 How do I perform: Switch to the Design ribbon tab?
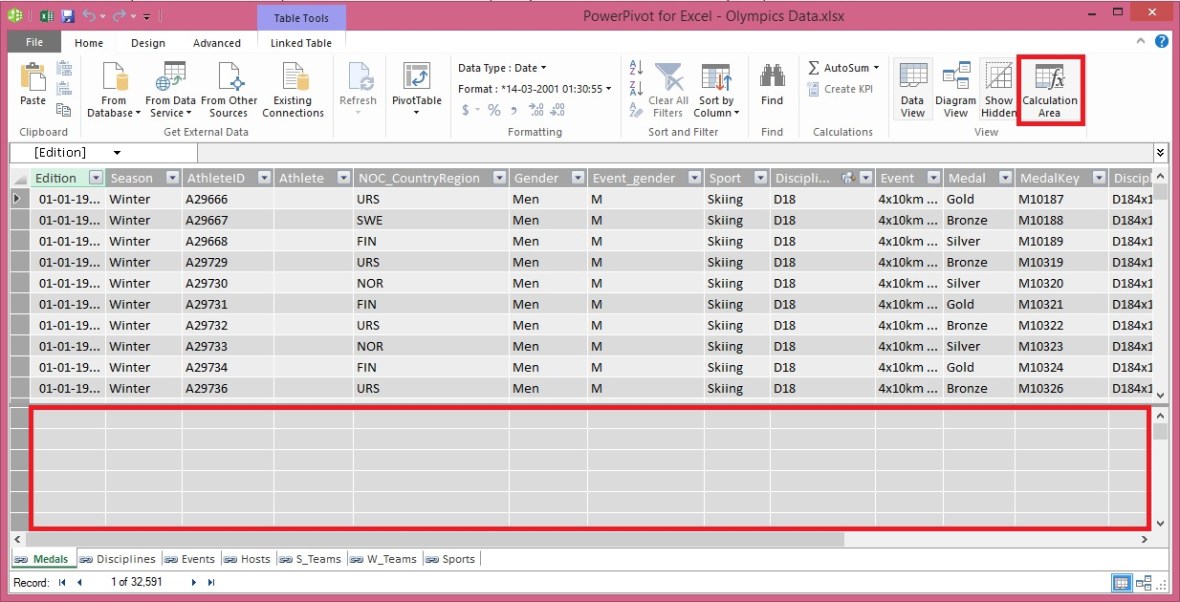coord(148,43)
